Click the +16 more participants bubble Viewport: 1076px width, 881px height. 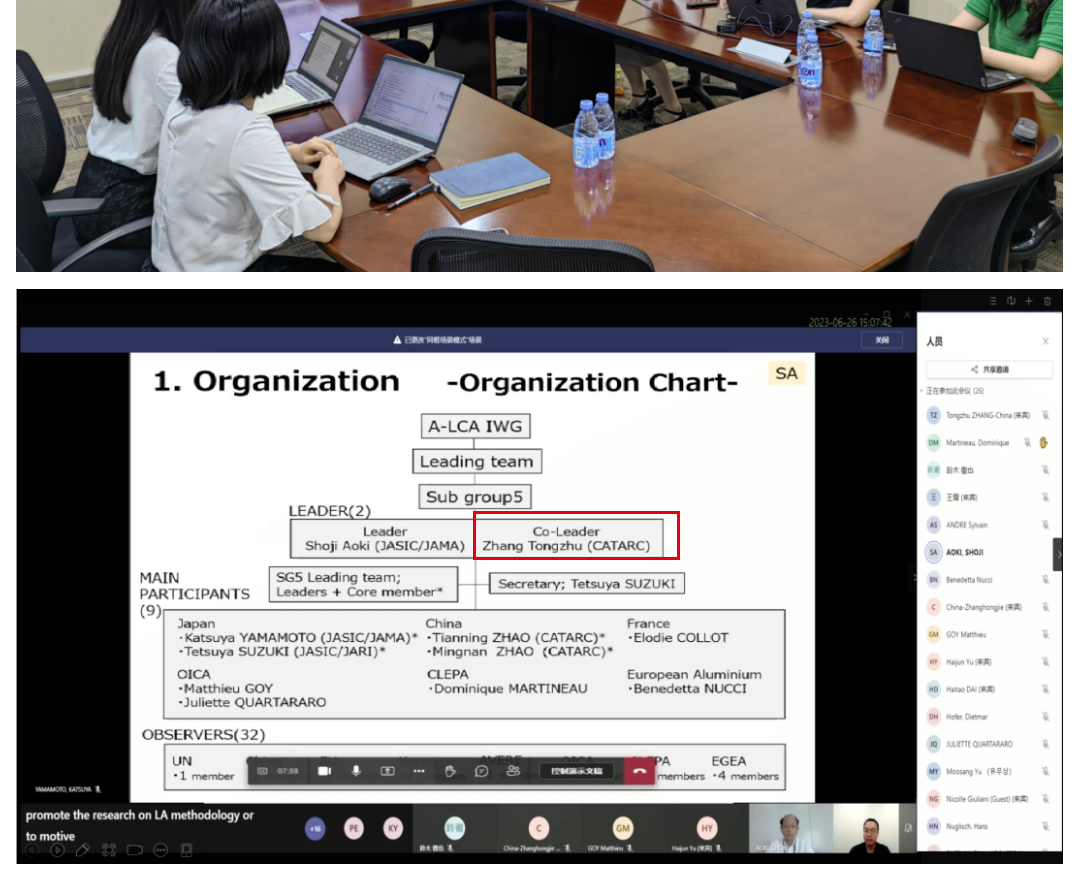[316, 828]
